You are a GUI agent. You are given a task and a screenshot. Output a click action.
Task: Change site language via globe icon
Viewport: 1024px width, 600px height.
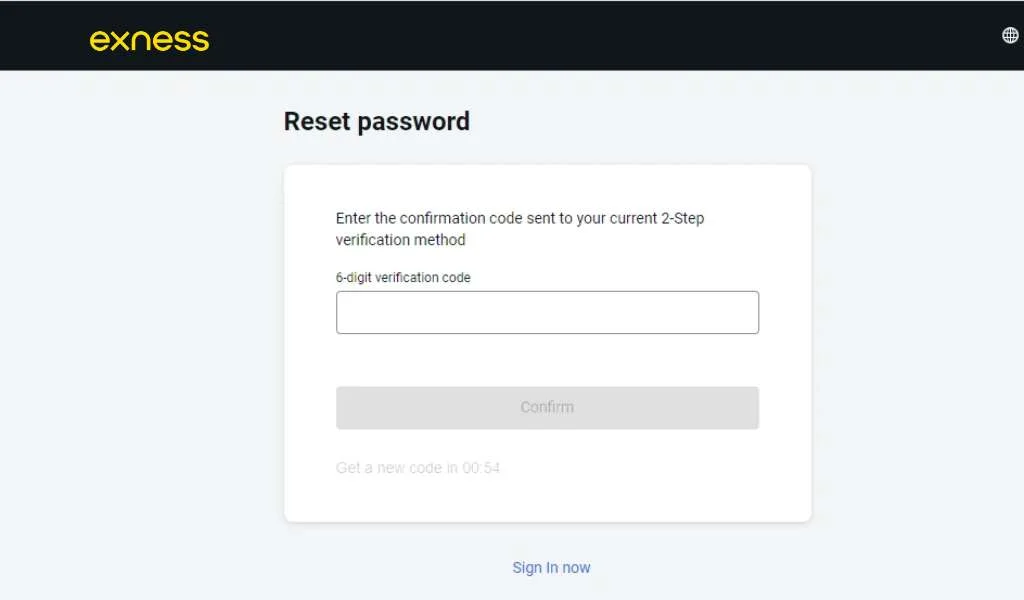click(1010, 35)
